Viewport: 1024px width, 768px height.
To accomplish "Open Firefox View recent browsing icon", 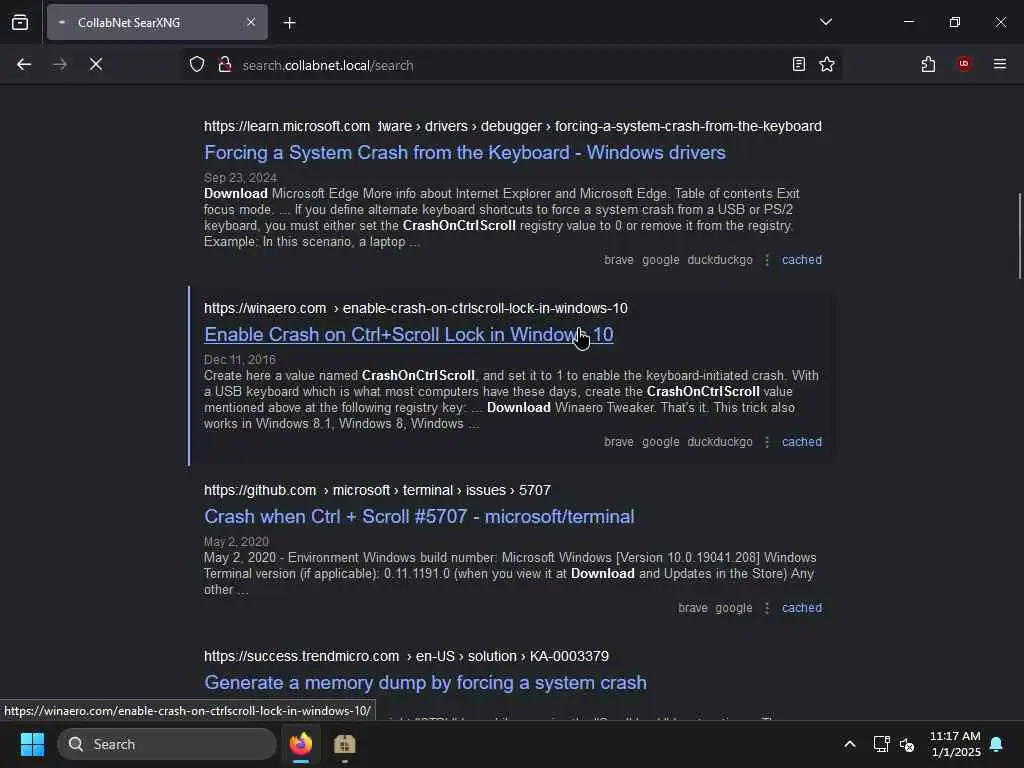I will click(x=20, y=22).
